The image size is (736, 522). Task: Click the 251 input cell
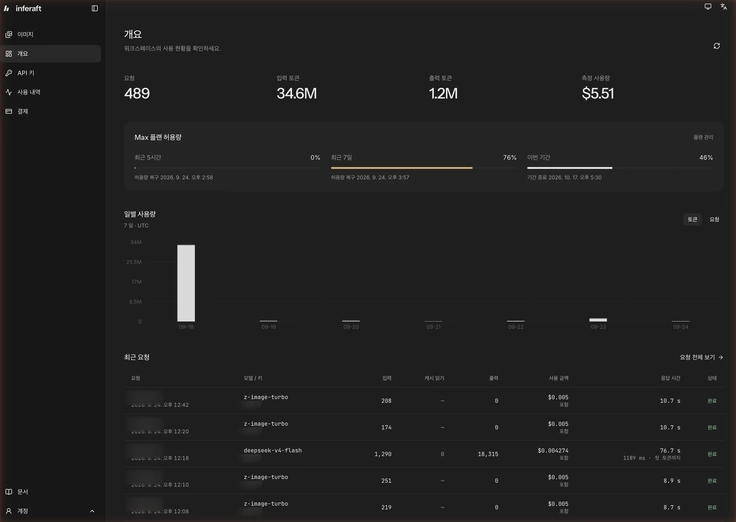coord(386,481)
